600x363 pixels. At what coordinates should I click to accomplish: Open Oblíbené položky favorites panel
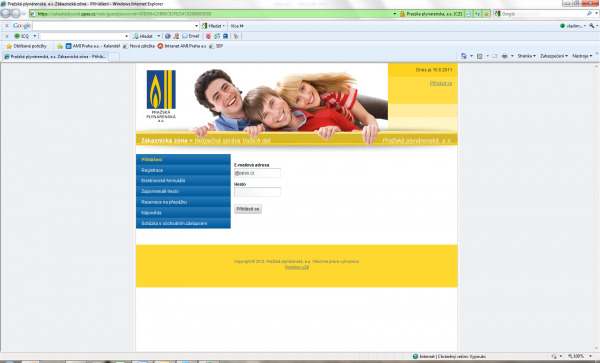[x=26, y=46]
